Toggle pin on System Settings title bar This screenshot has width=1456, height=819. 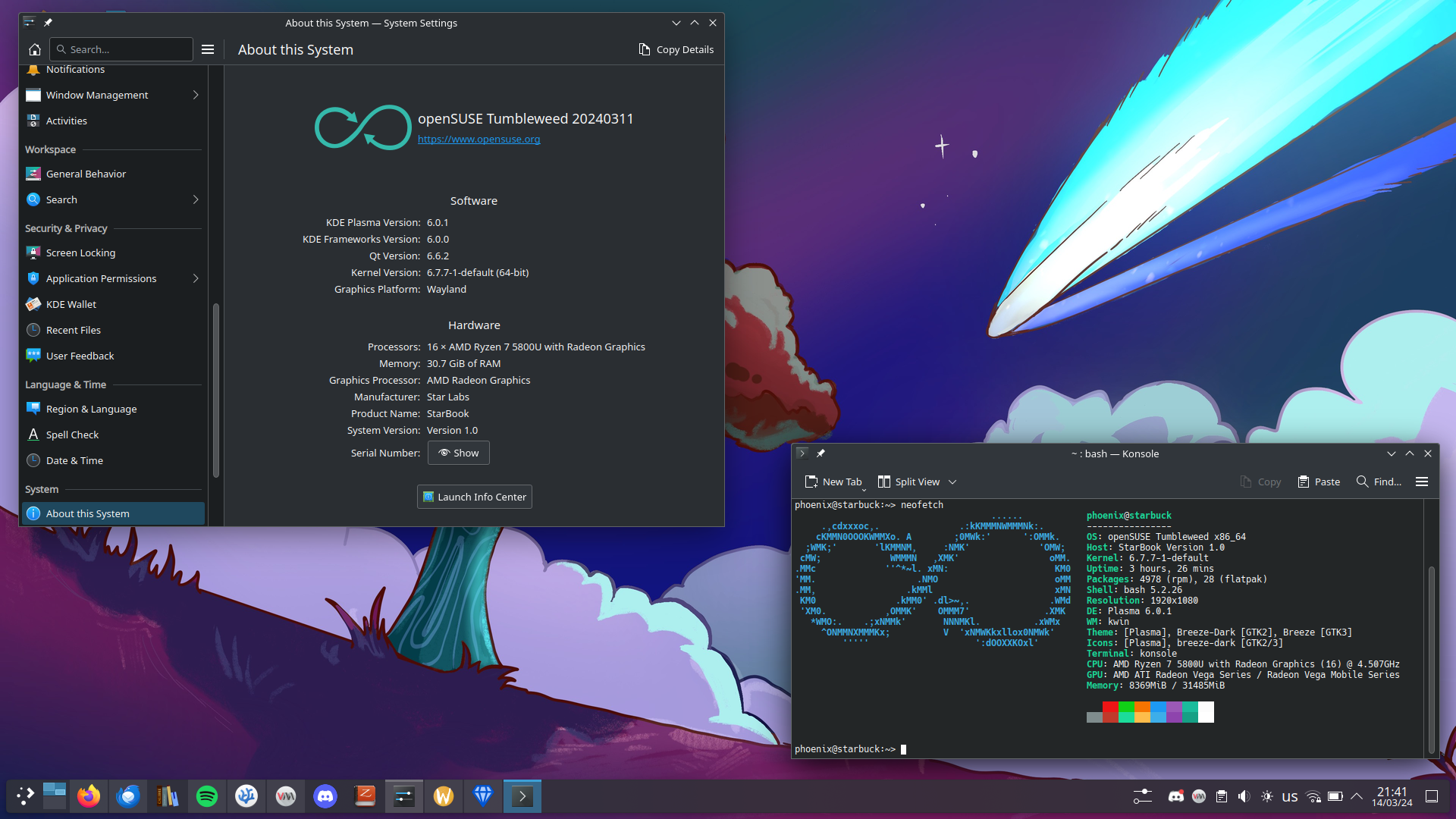(48, 23)
